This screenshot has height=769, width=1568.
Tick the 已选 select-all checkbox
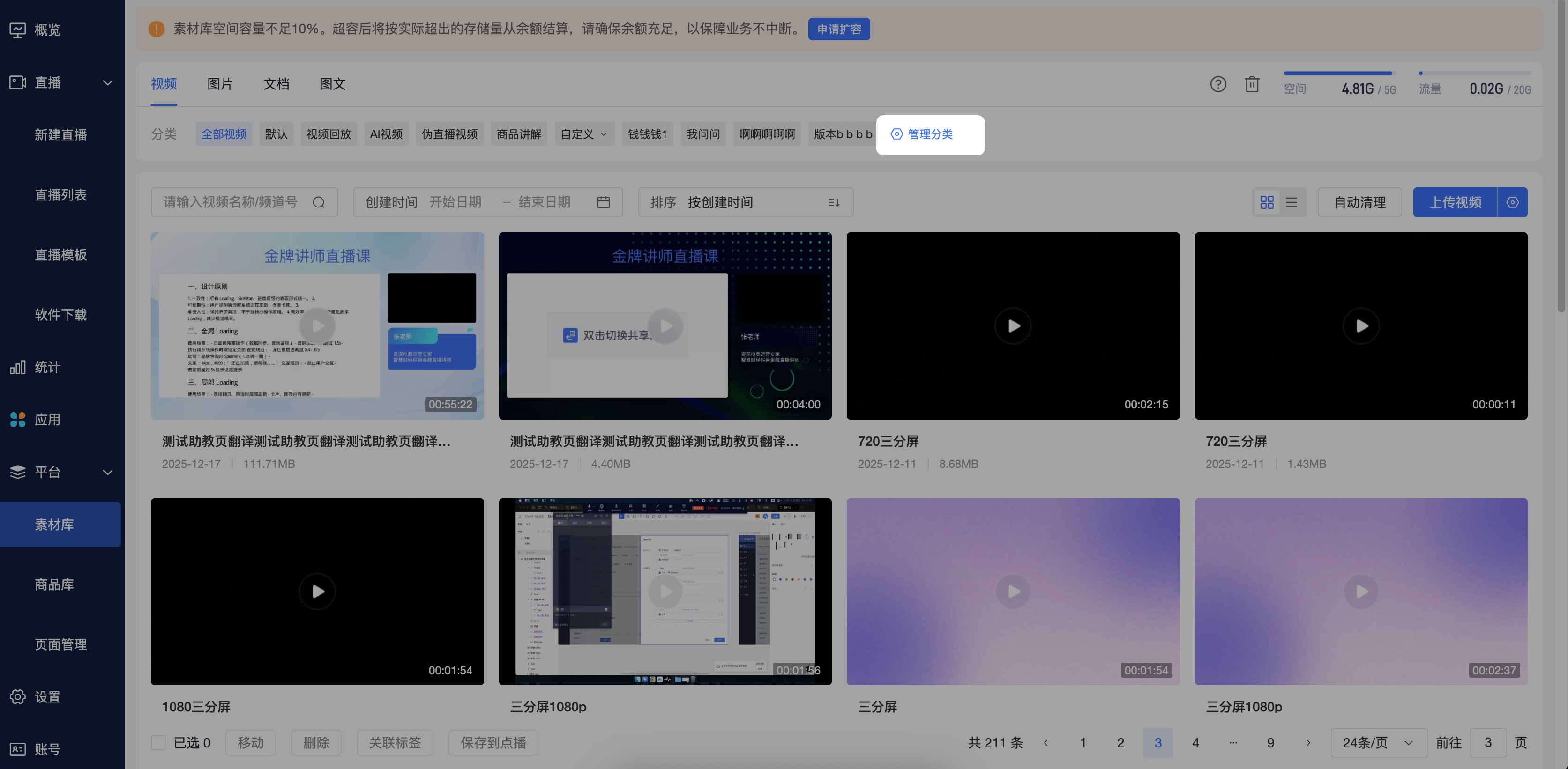(158, 743)
